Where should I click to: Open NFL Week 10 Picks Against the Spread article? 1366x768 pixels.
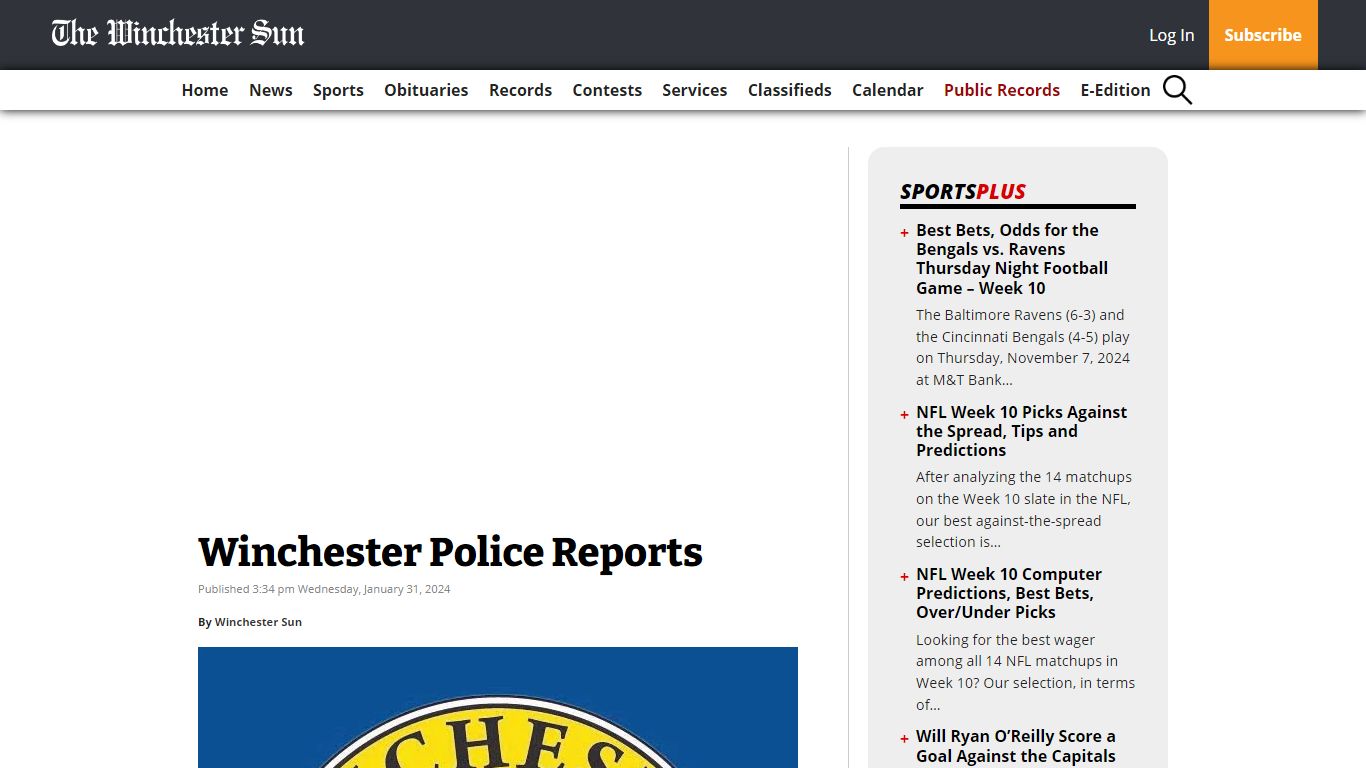pos(1021,431)
